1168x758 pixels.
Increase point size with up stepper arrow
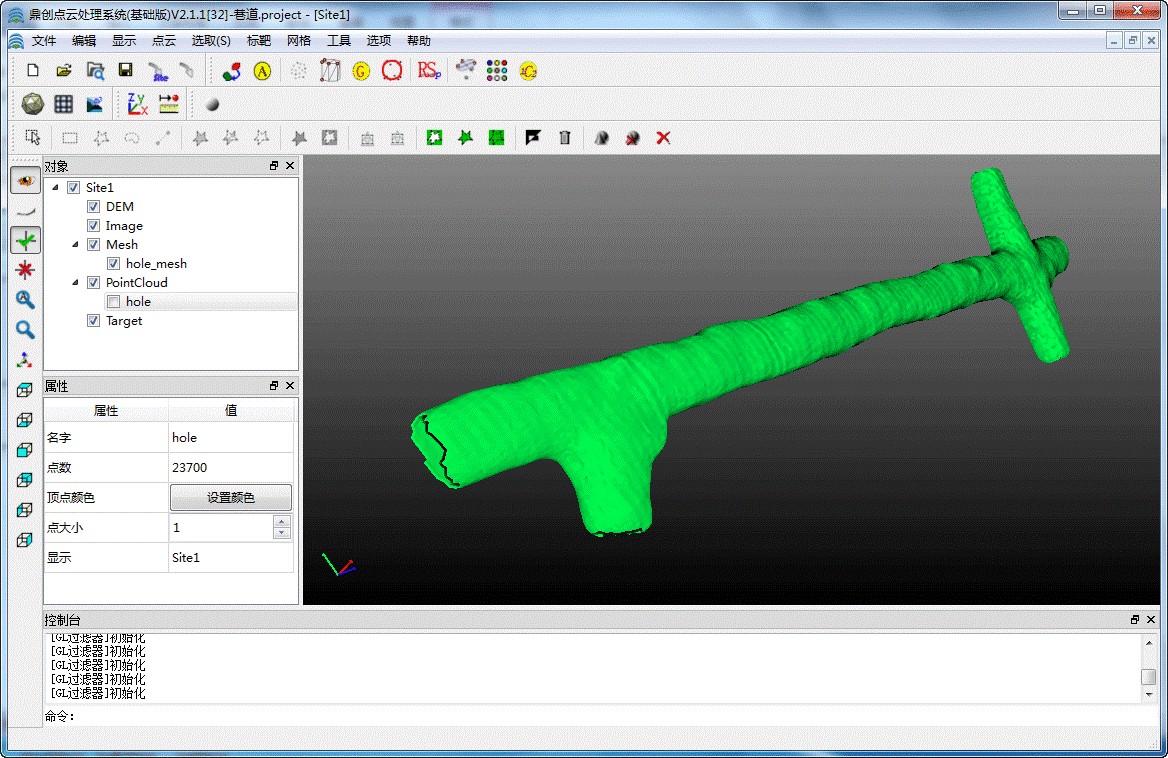click(x=282, y=522)
